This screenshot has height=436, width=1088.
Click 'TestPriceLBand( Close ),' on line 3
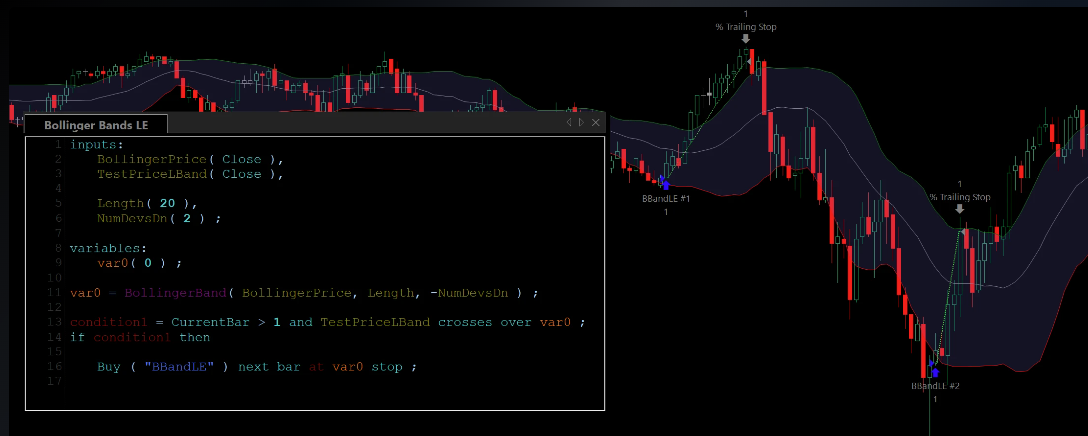(191, 174)
